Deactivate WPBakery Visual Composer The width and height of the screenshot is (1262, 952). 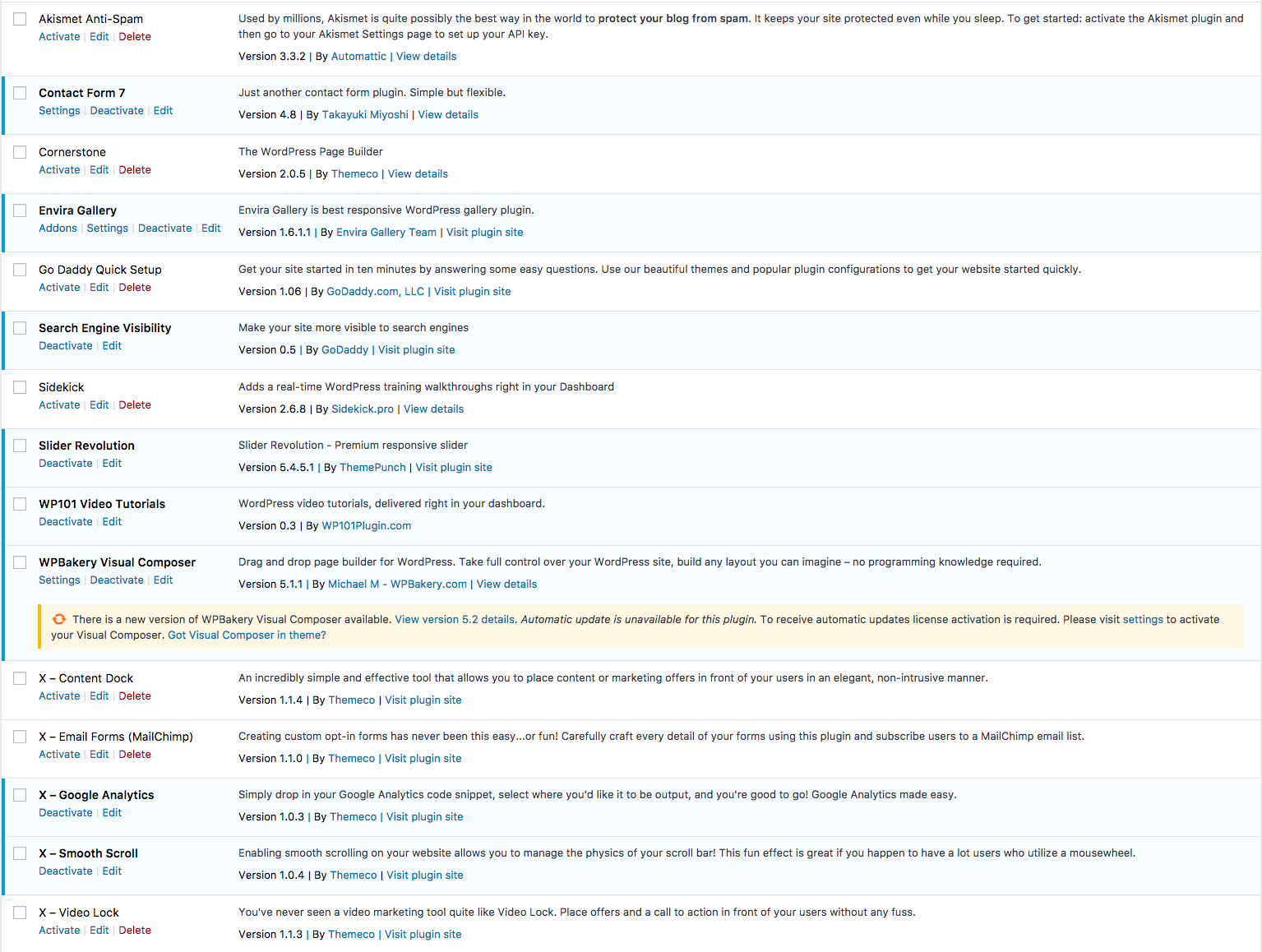(117, 580)
